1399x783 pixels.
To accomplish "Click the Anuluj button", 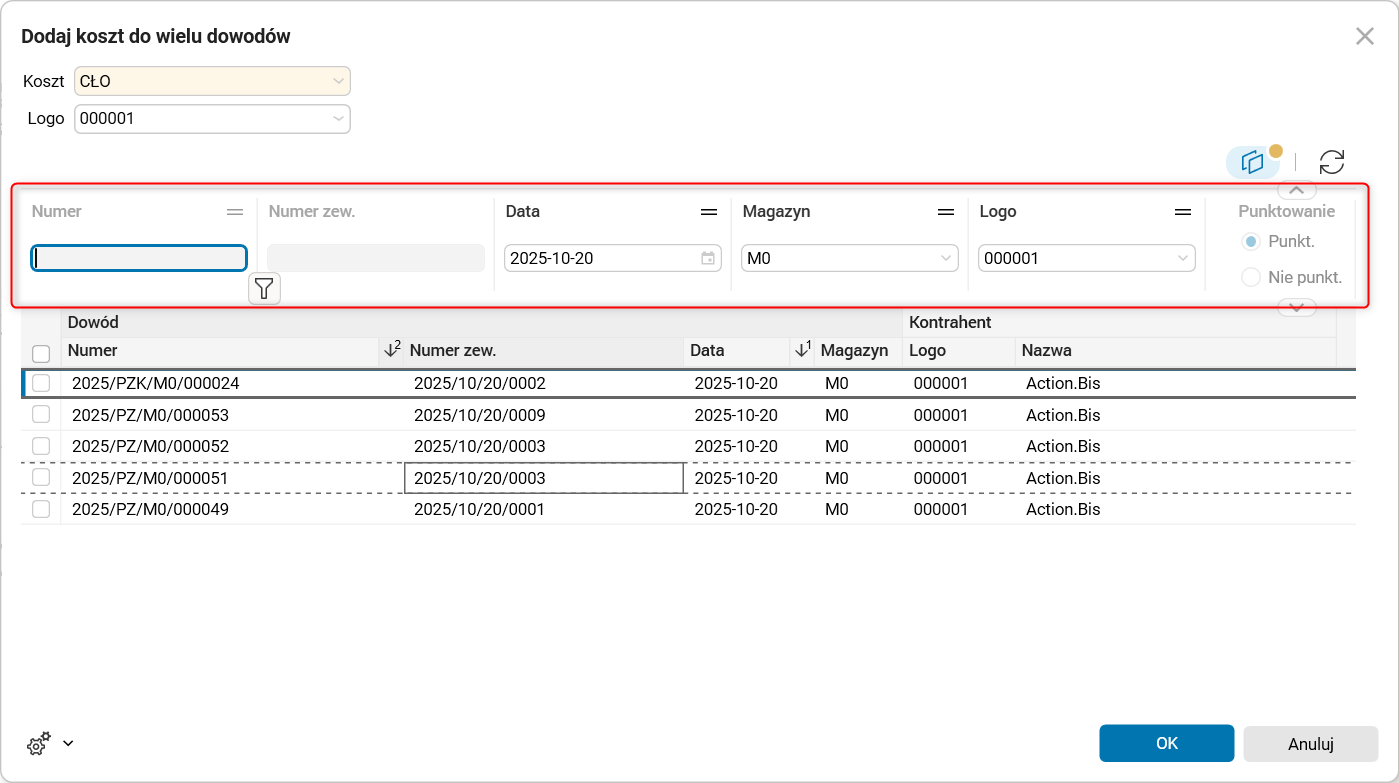I will pyautogui.click(x=1311, y=744).
